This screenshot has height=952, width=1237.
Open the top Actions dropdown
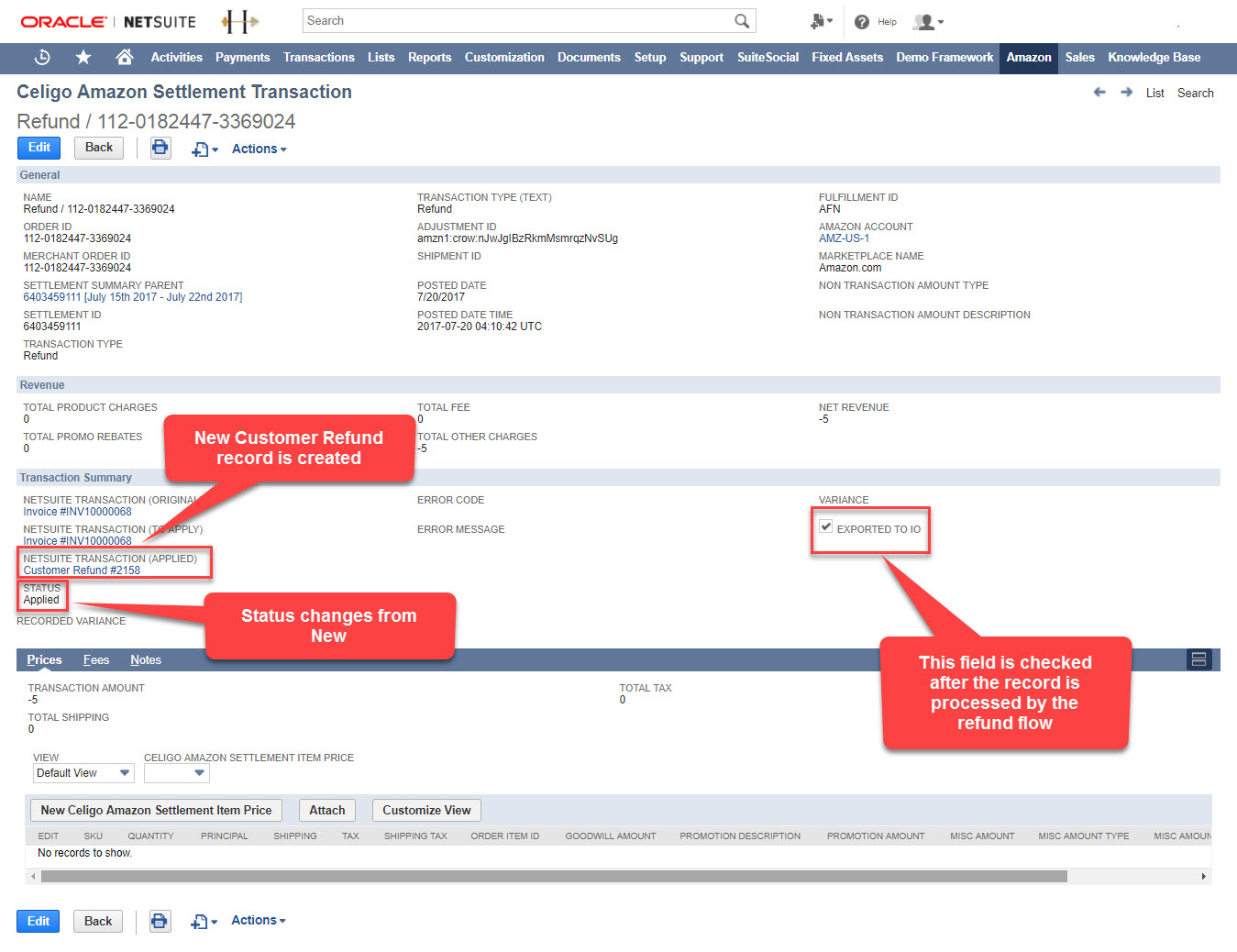259,149
